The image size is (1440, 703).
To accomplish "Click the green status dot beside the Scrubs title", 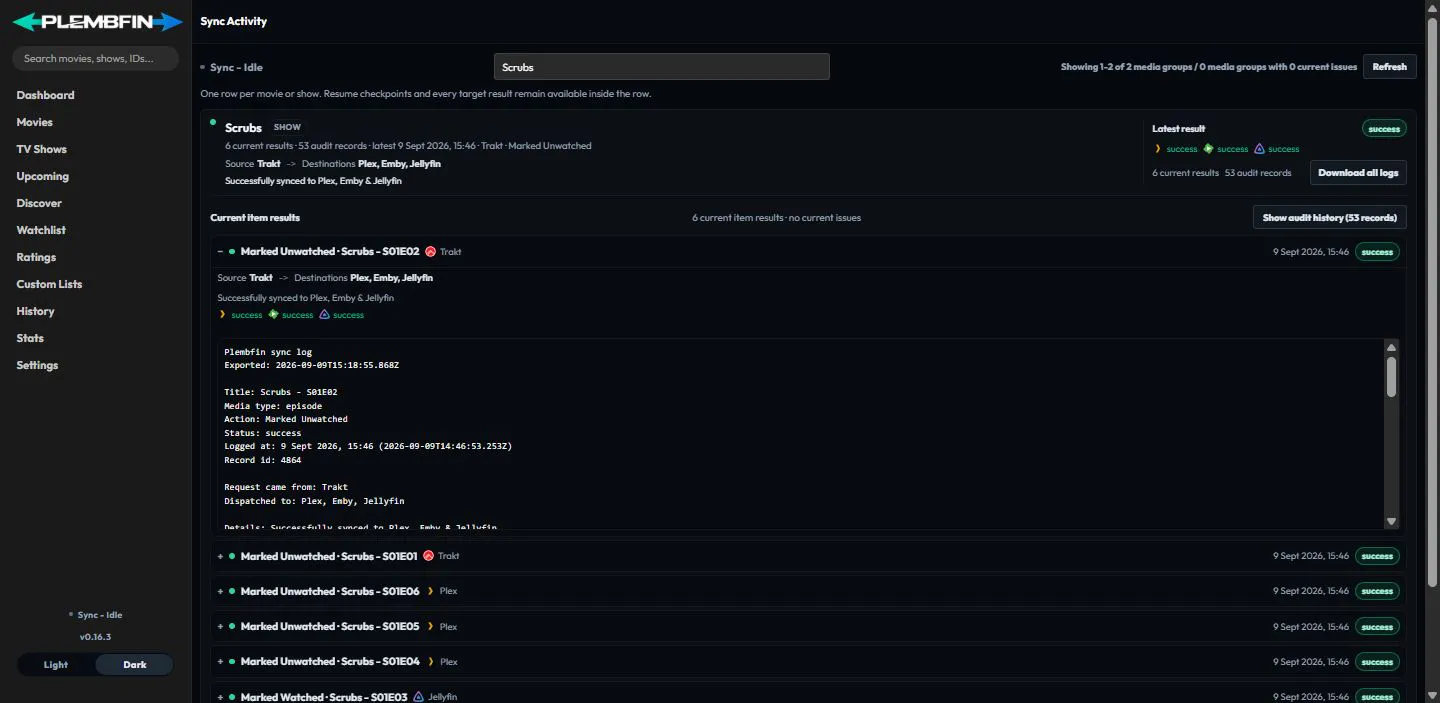I will pyautogui.click(x=213, y=122).
